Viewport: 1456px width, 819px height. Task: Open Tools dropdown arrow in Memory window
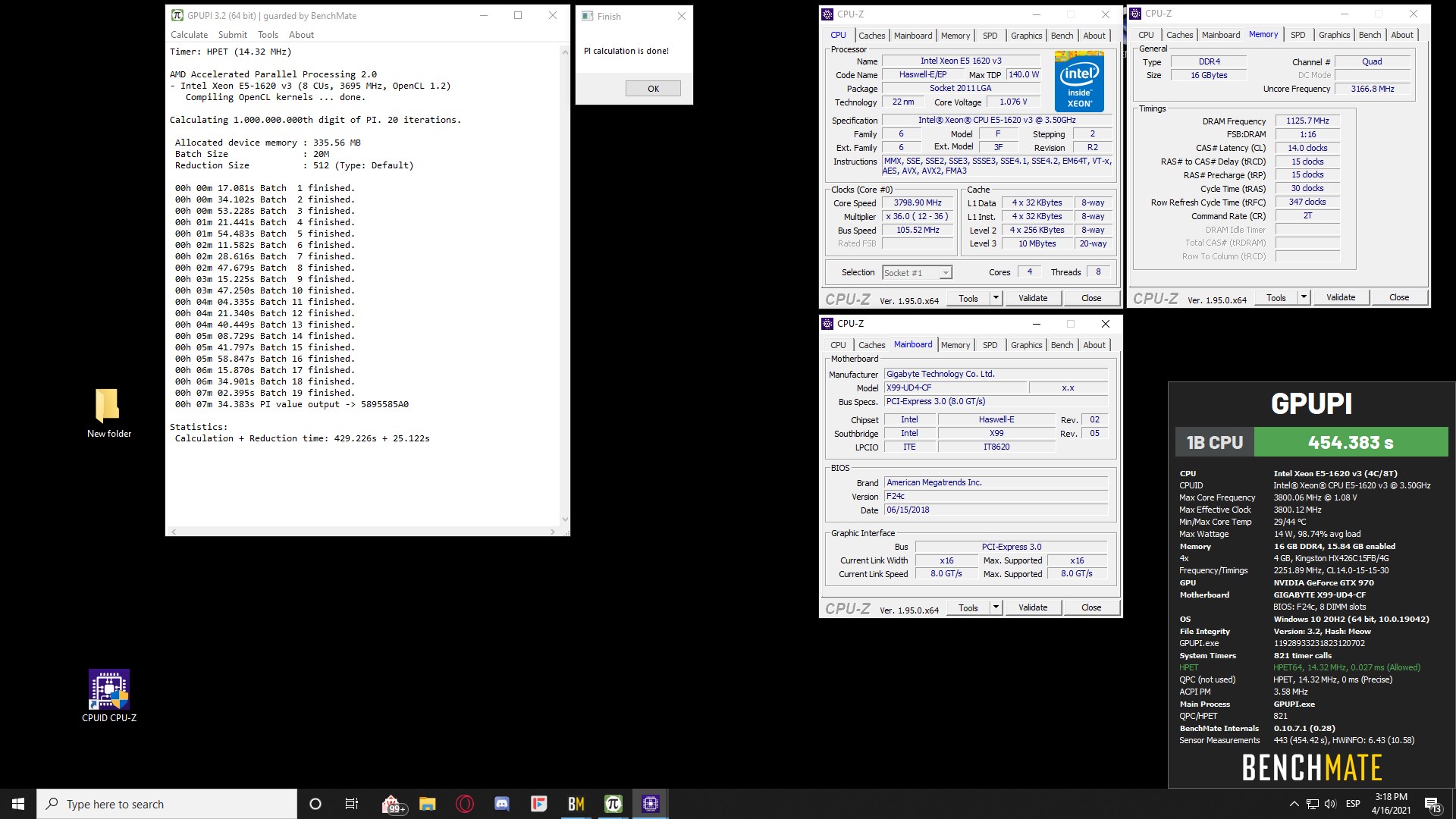pyautogui.click(x=1304, y=297)
